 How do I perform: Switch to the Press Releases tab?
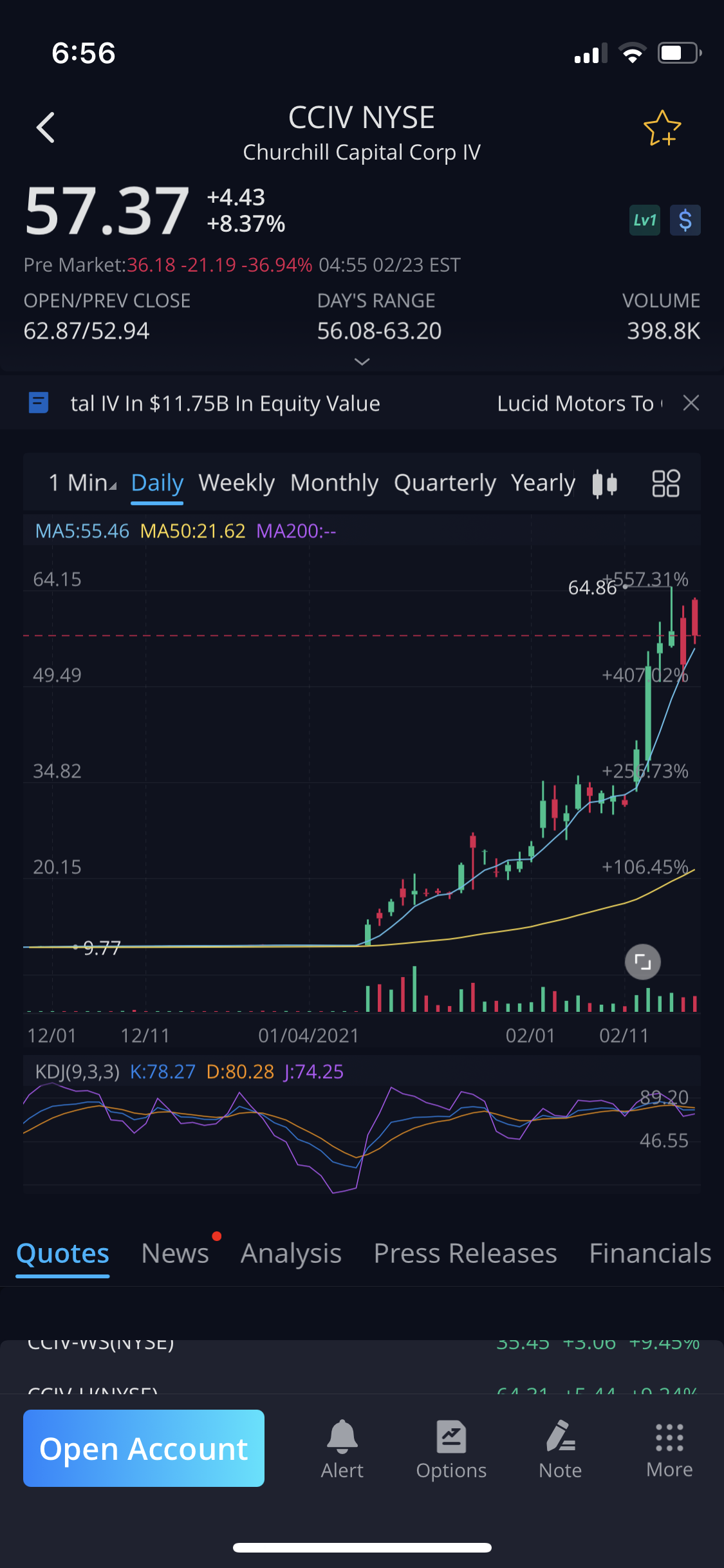(465, 1253)
